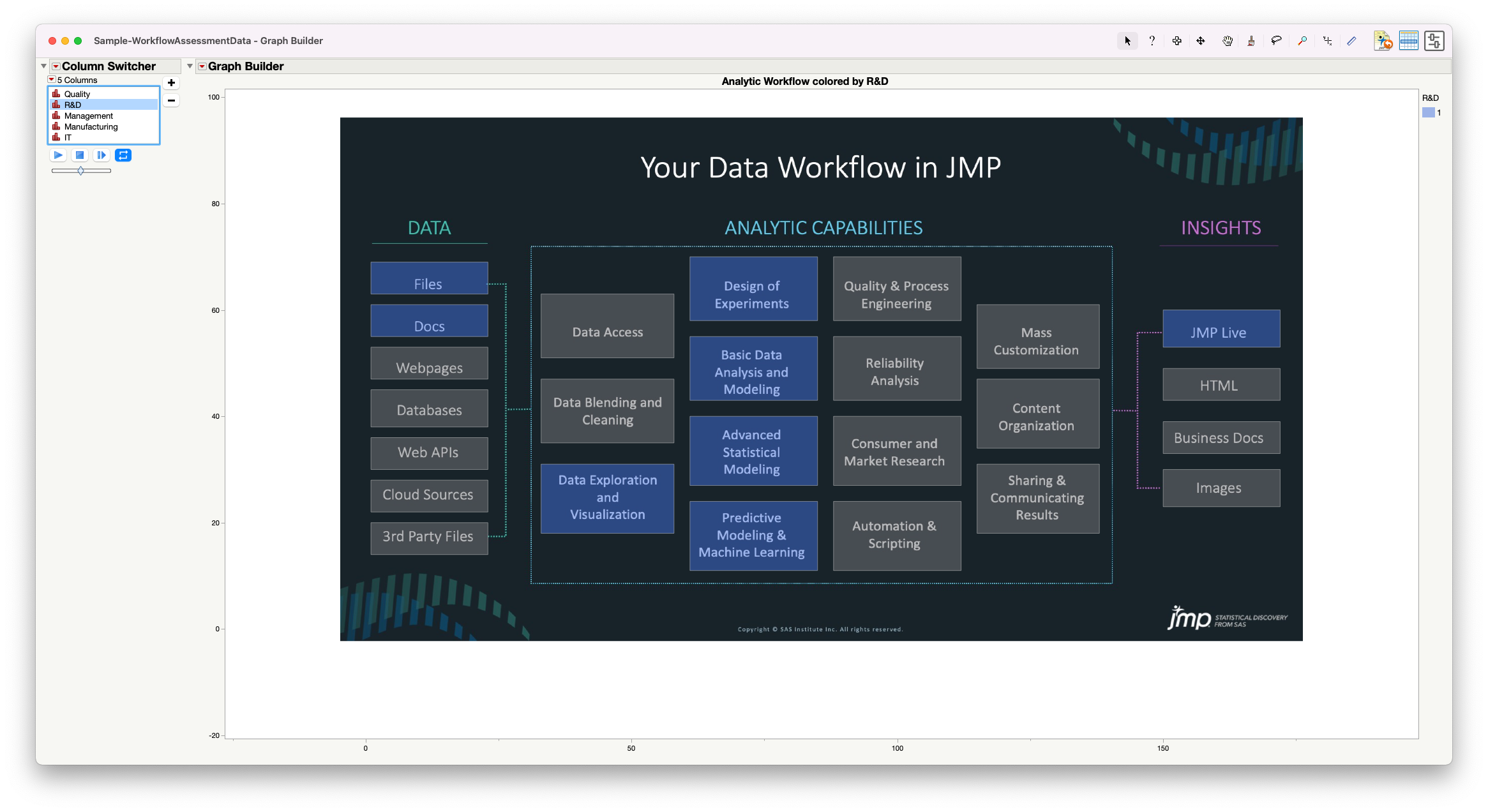The image size is (1488, 812).
Task: Toggle the loop repeat playback button
Action: click(123, 155)
